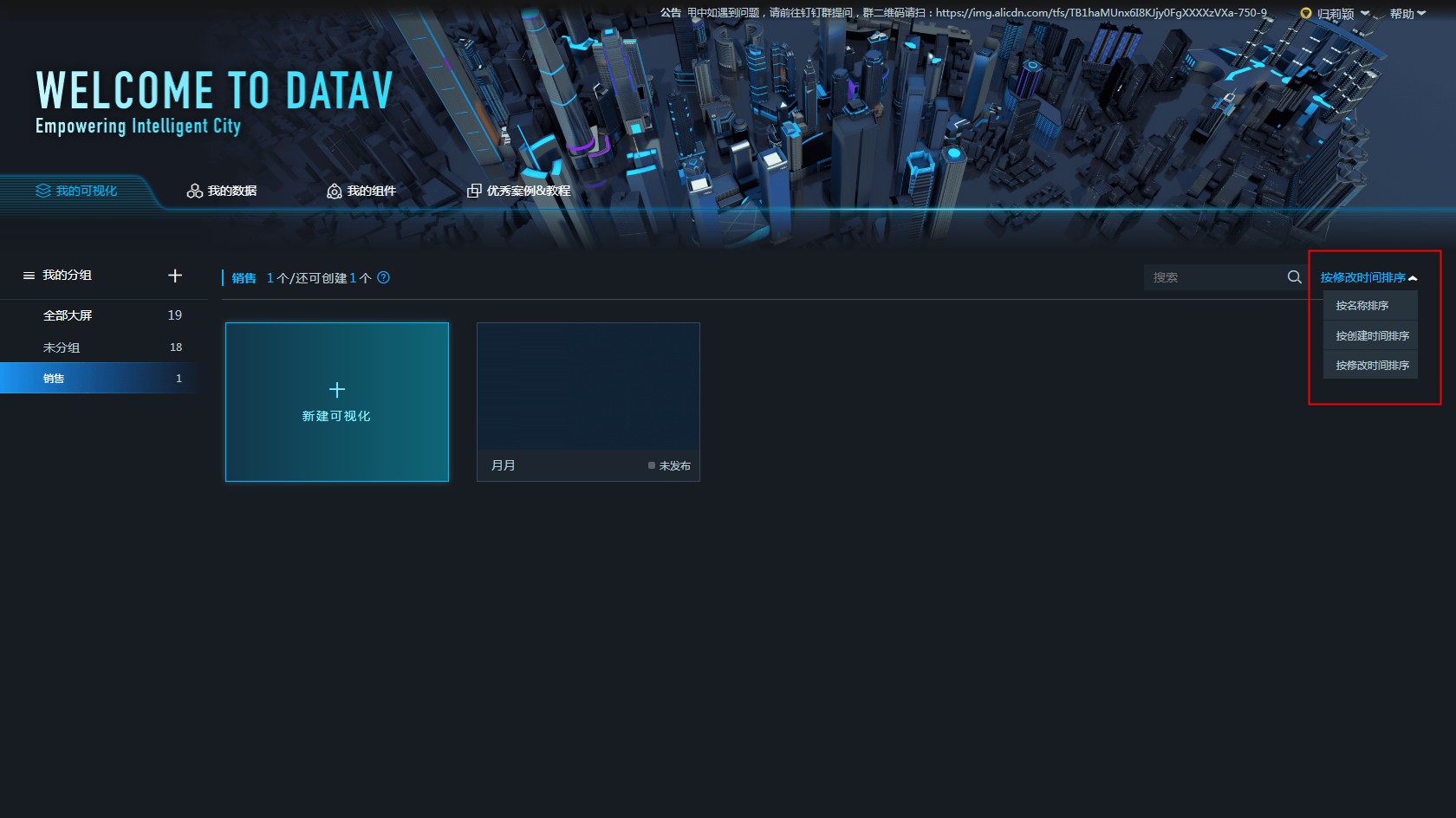Screen dimensions: 1456x818
Task: Choose 按名称排序 from sort menu
Action: [1370, 306]
